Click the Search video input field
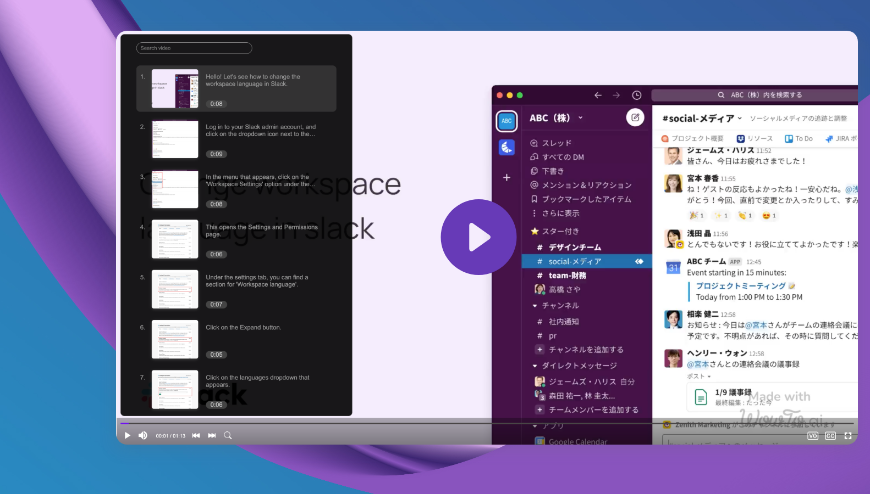 coord(194,48)
